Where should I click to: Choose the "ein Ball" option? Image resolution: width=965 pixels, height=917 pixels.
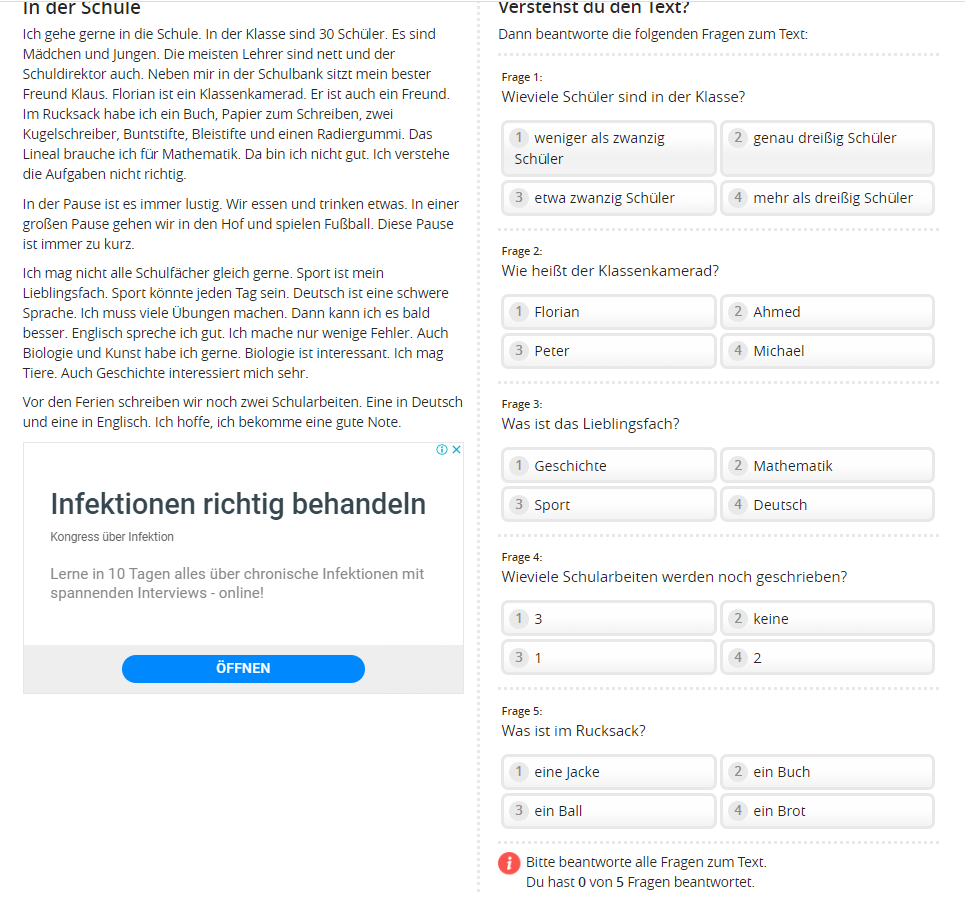608,811
